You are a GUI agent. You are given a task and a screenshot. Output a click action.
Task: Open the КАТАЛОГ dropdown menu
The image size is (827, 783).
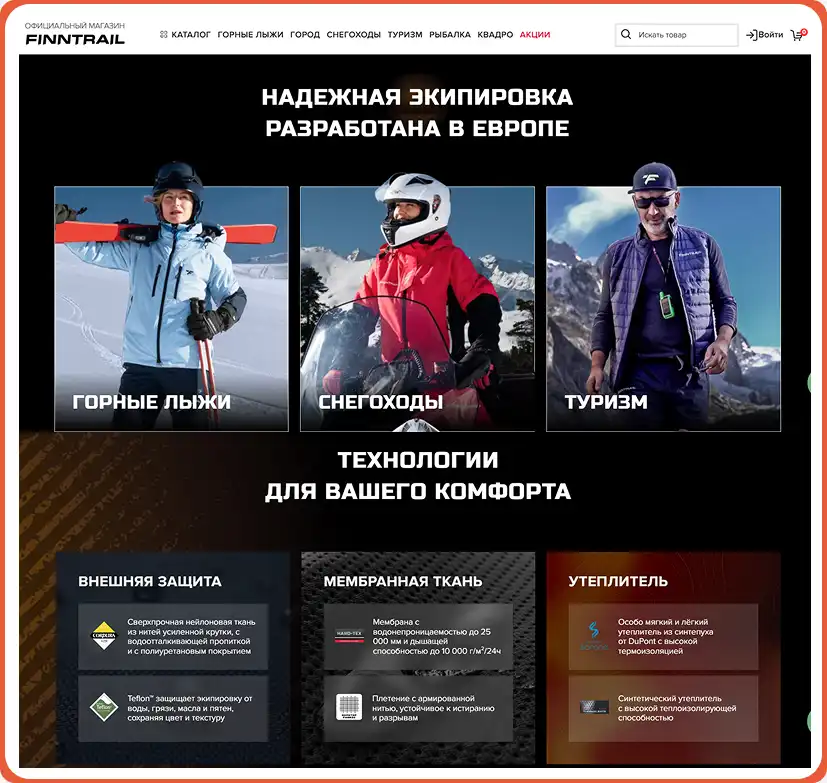pos(193,34)
